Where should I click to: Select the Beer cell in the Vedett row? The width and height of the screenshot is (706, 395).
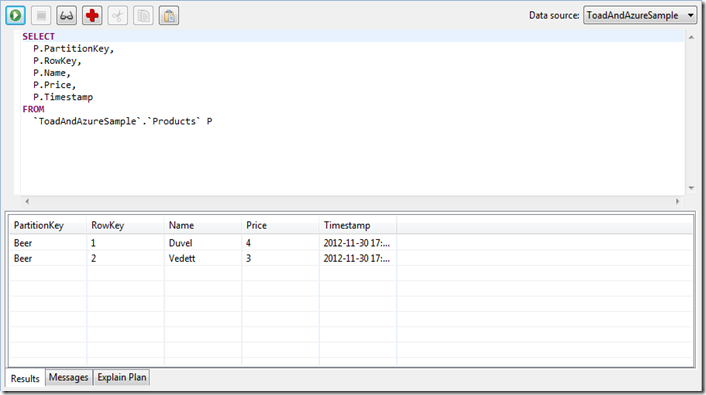point(48,259)
